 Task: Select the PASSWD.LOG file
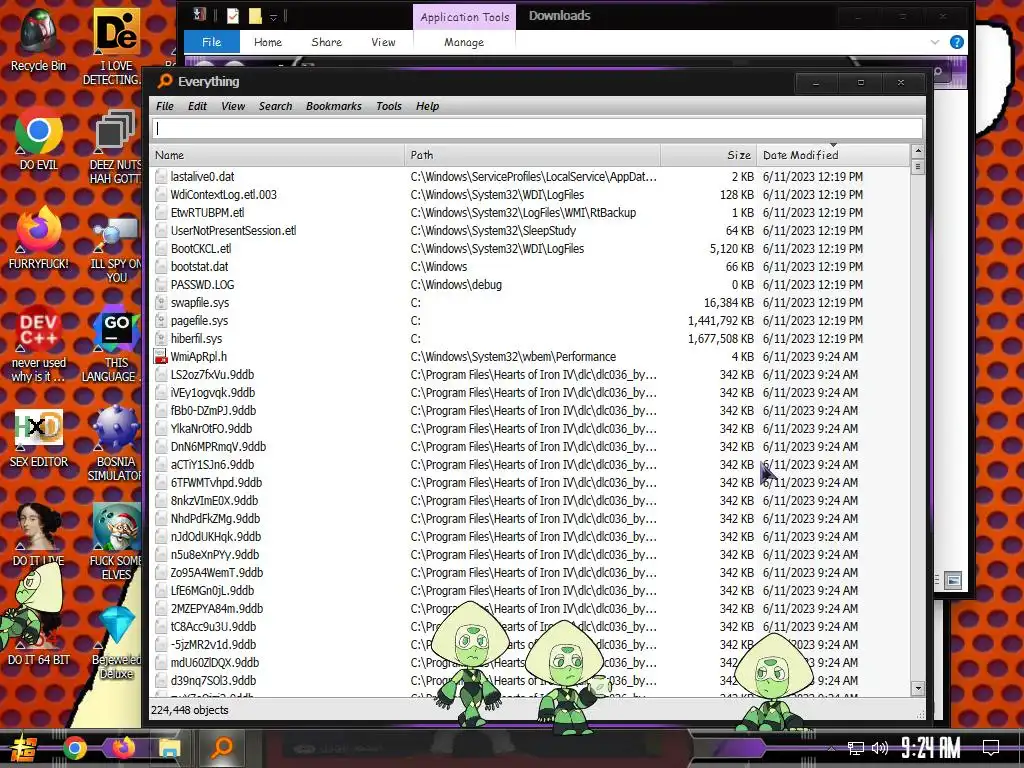point(530,285)
